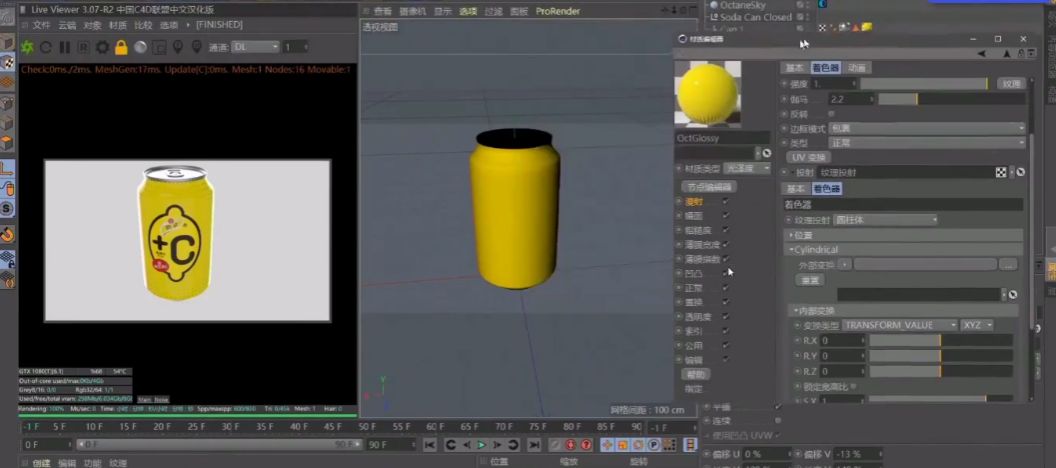Toggle the 漫射 (Diffuse) channel checkbox
This screenshot has width=1056, height=468.
pos(726,201)
